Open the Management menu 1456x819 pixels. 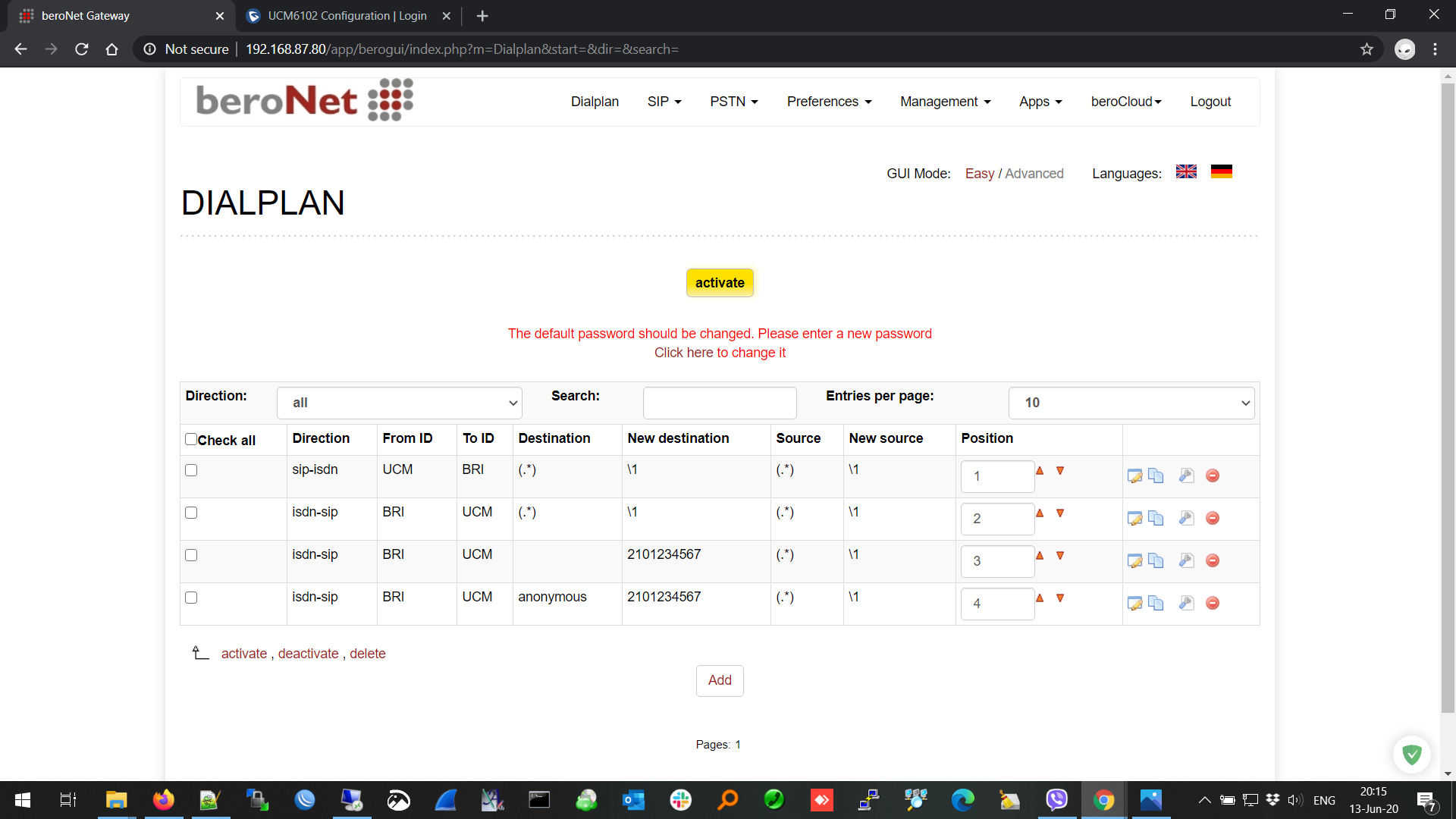coord(945,102)
